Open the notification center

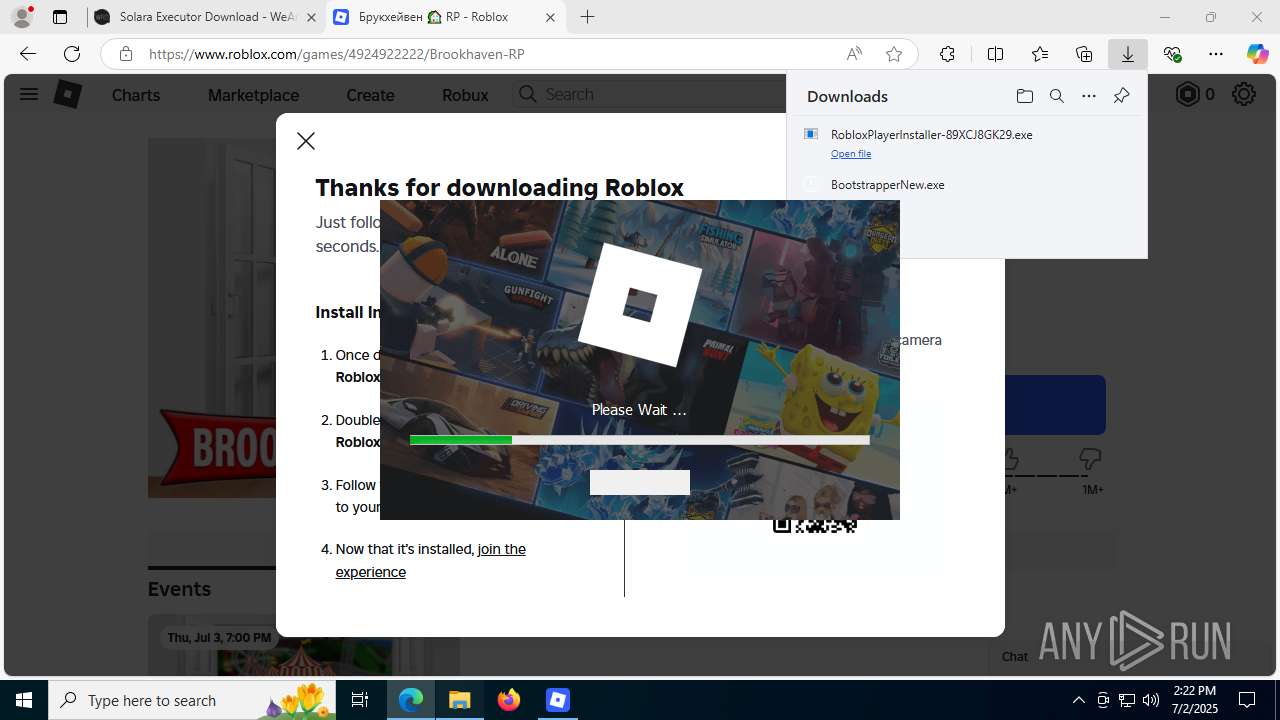click(x=1248, y=700)
